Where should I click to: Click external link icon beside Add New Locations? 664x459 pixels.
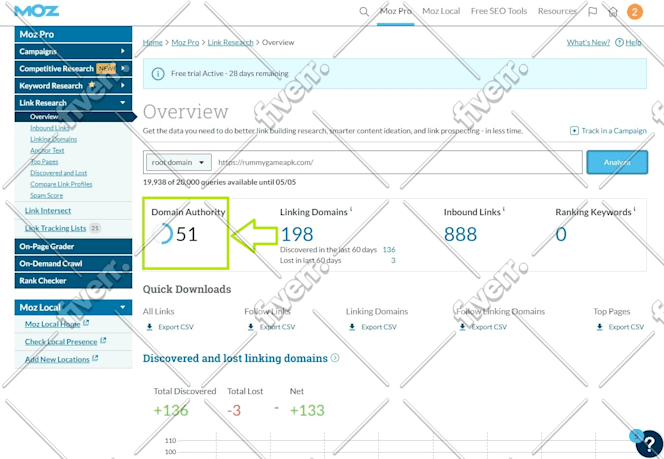point(95,358)
